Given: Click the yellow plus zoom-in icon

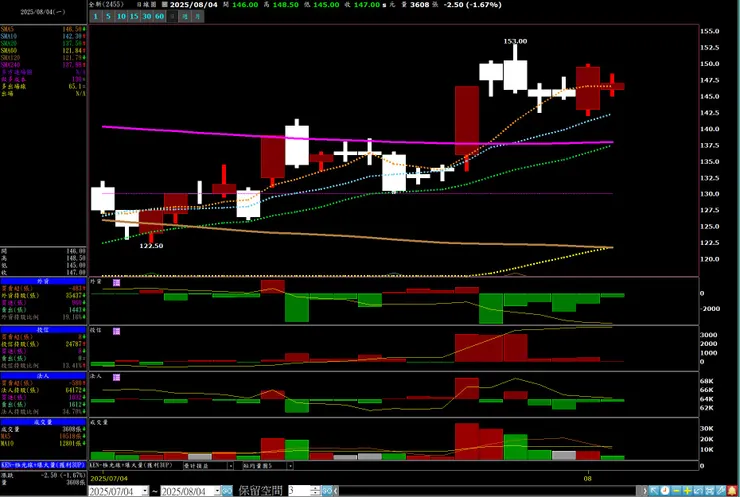Looking at the screenshot, I should point(687,491).
